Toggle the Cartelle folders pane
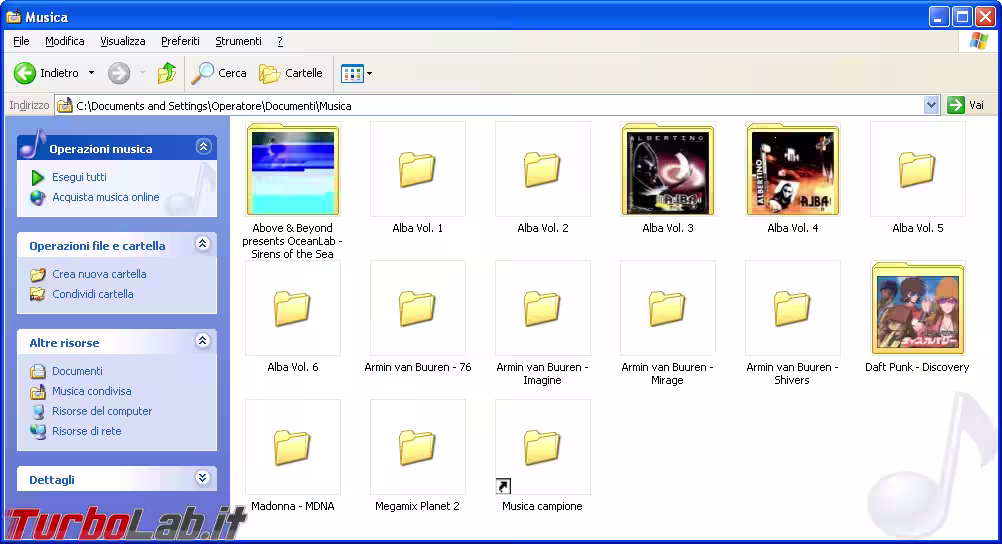 (291, 73)
